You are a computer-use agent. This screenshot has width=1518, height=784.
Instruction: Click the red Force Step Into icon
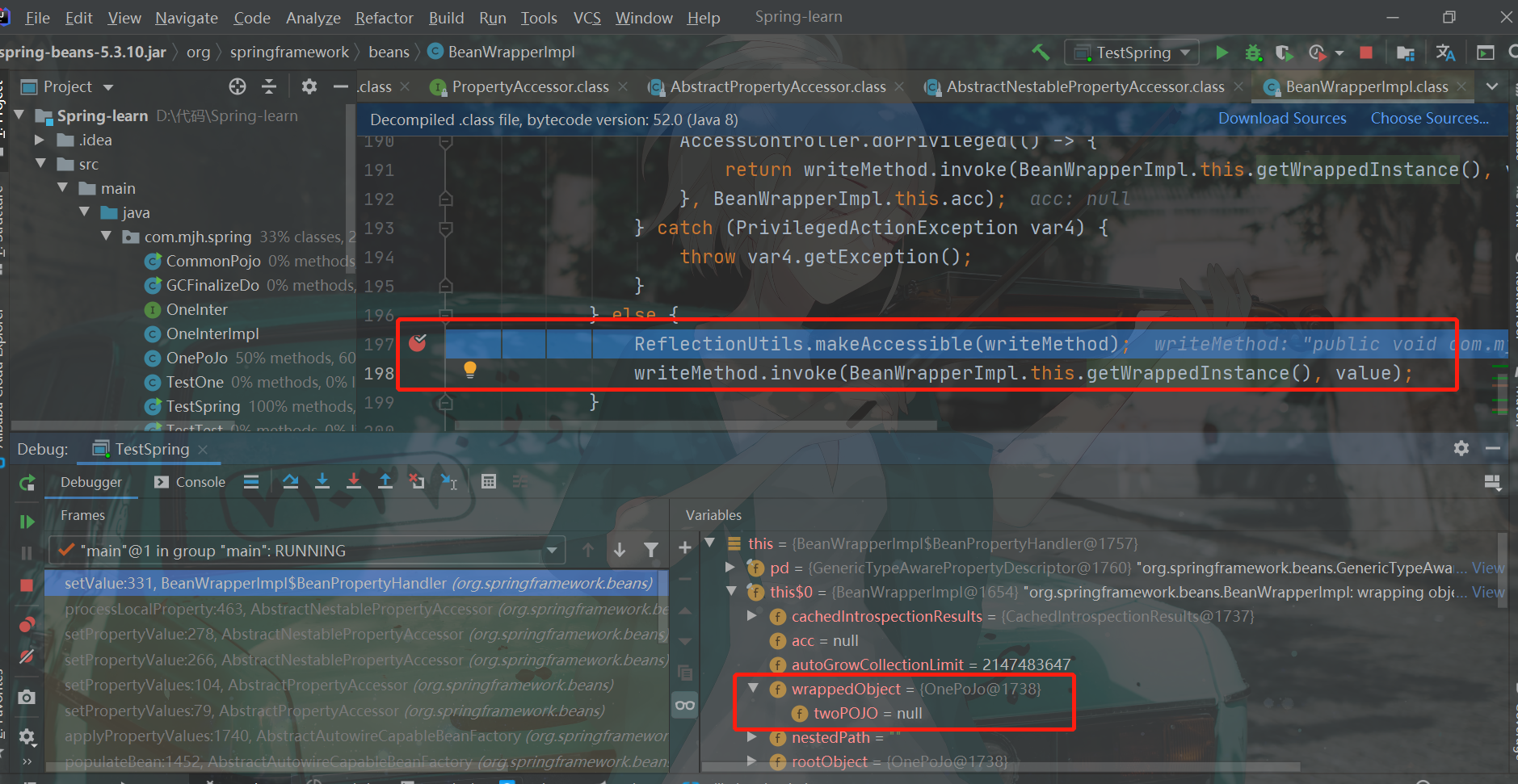(x=354, y=482)
